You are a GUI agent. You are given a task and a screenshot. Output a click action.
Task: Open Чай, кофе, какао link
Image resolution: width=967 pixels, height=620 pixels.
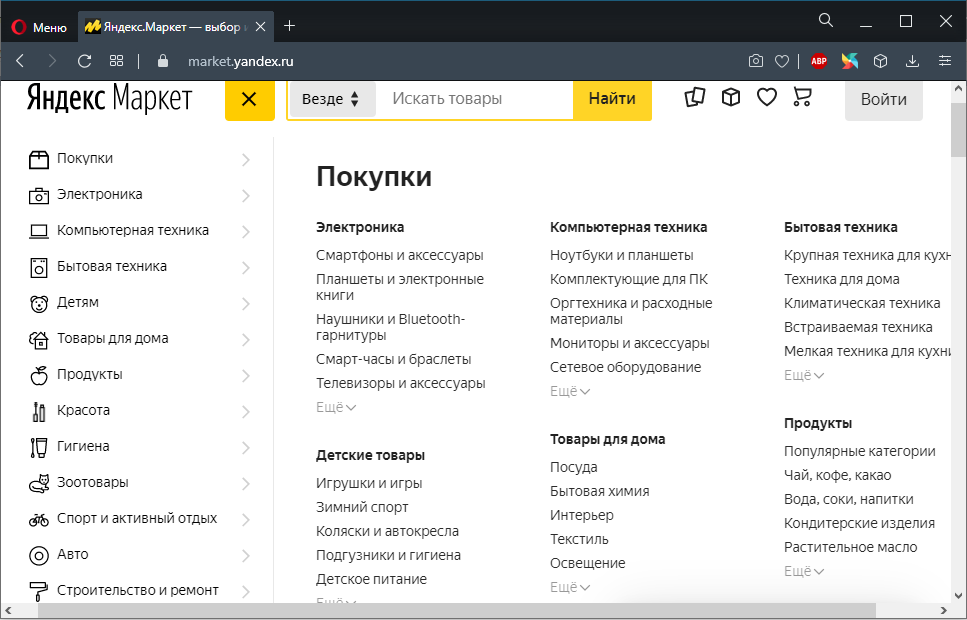tap(837, 476)
